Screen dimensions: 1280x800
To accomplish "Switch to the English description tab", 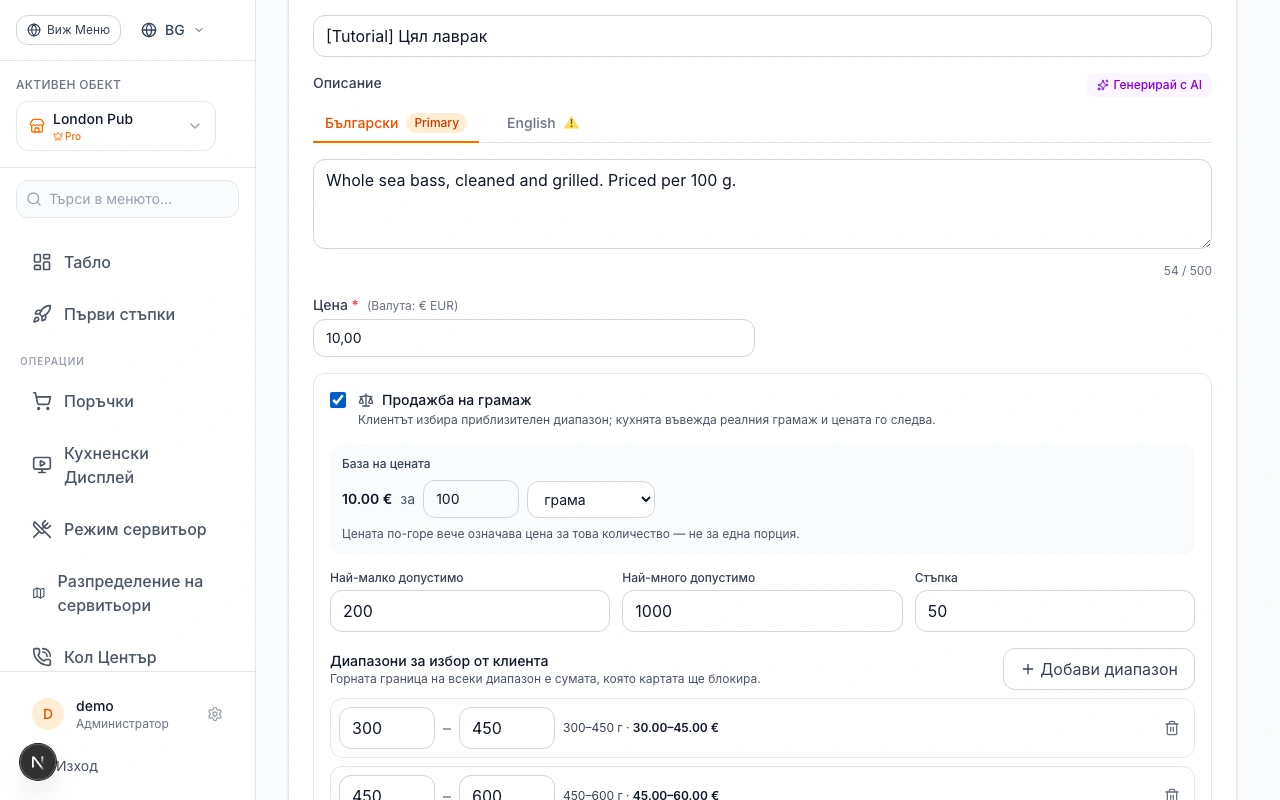I will 543,123.
